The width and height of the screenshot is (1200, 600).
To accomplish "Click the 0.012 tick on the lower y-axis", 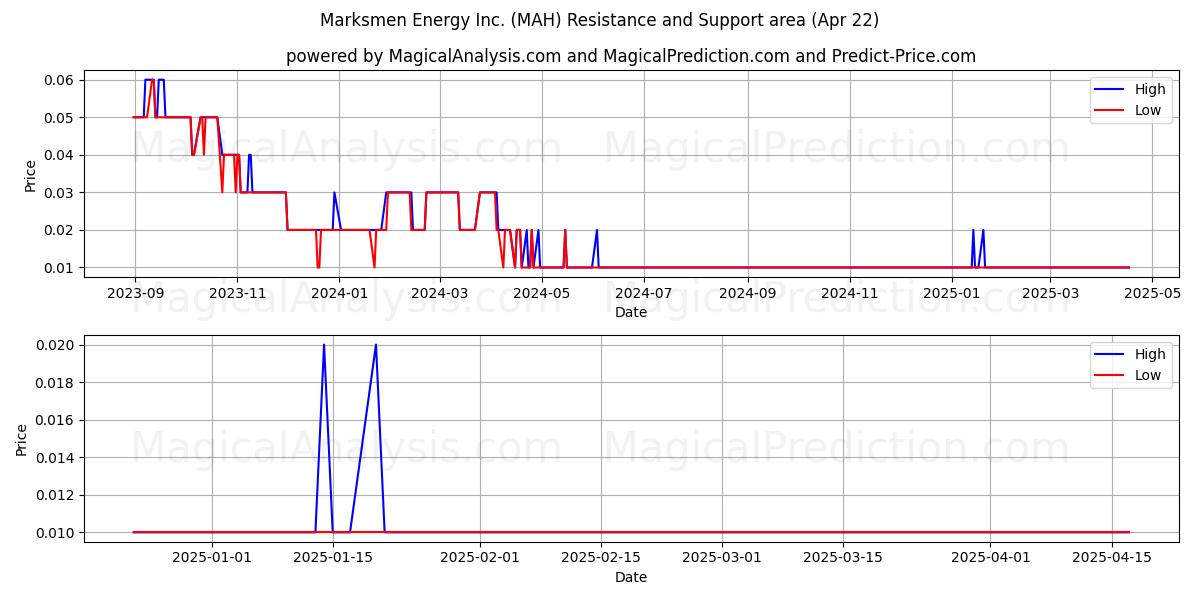I will click(55, 495).
